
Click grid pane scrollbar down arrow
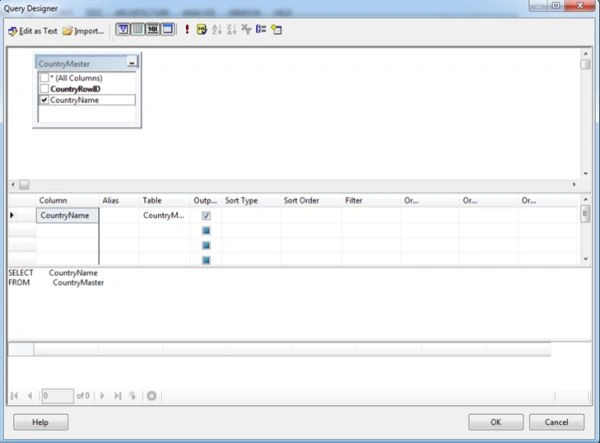tap(585, 259)
